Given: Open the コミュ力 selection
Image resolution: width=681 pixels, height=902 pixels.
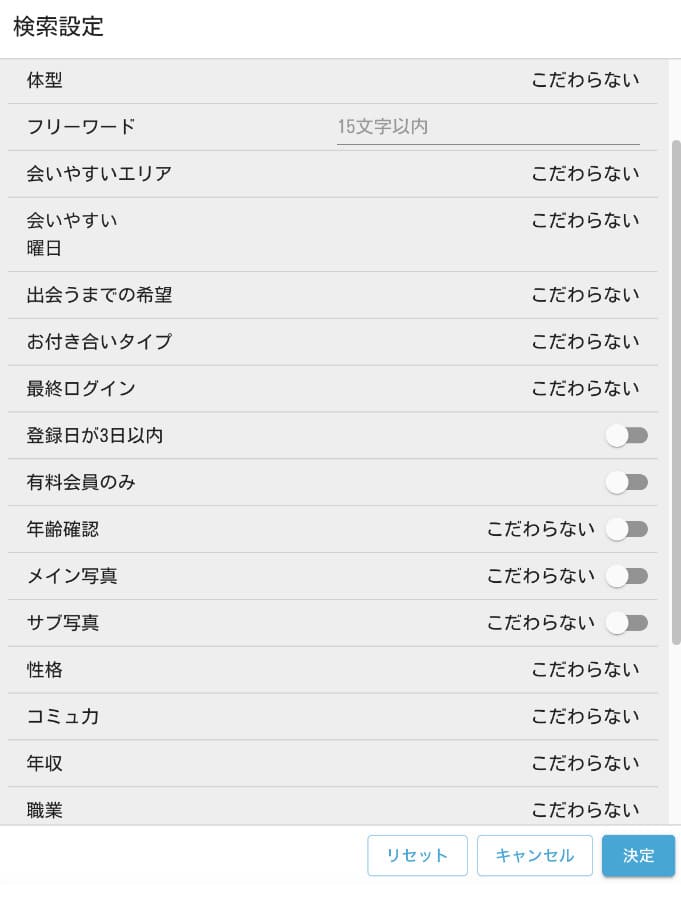Looking at the screenshot, I should click(585, 717).
